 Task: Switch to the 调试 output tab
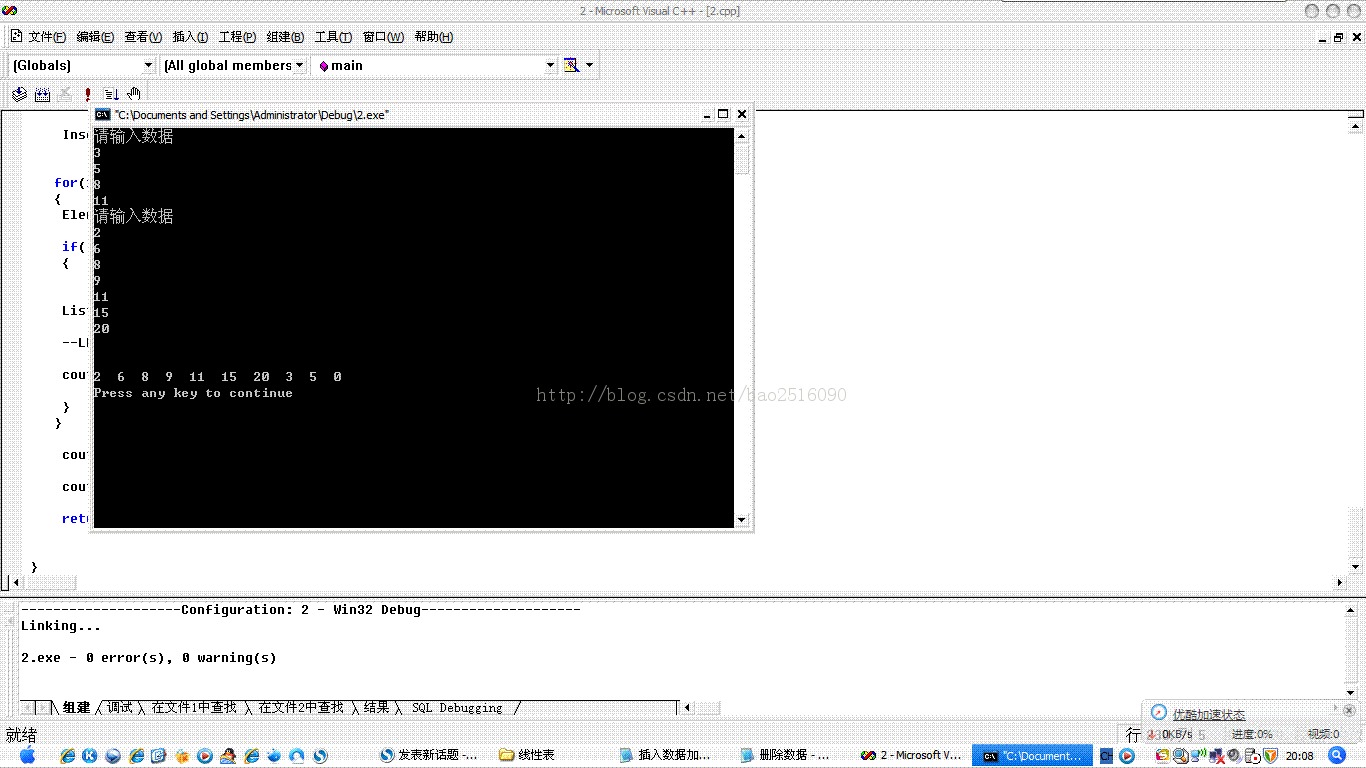(x=120, y=708)
